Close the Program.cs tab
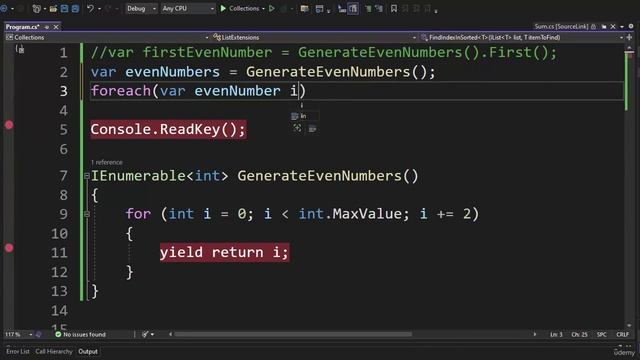This screenshot has height=360, width=640. click(56, 27)
